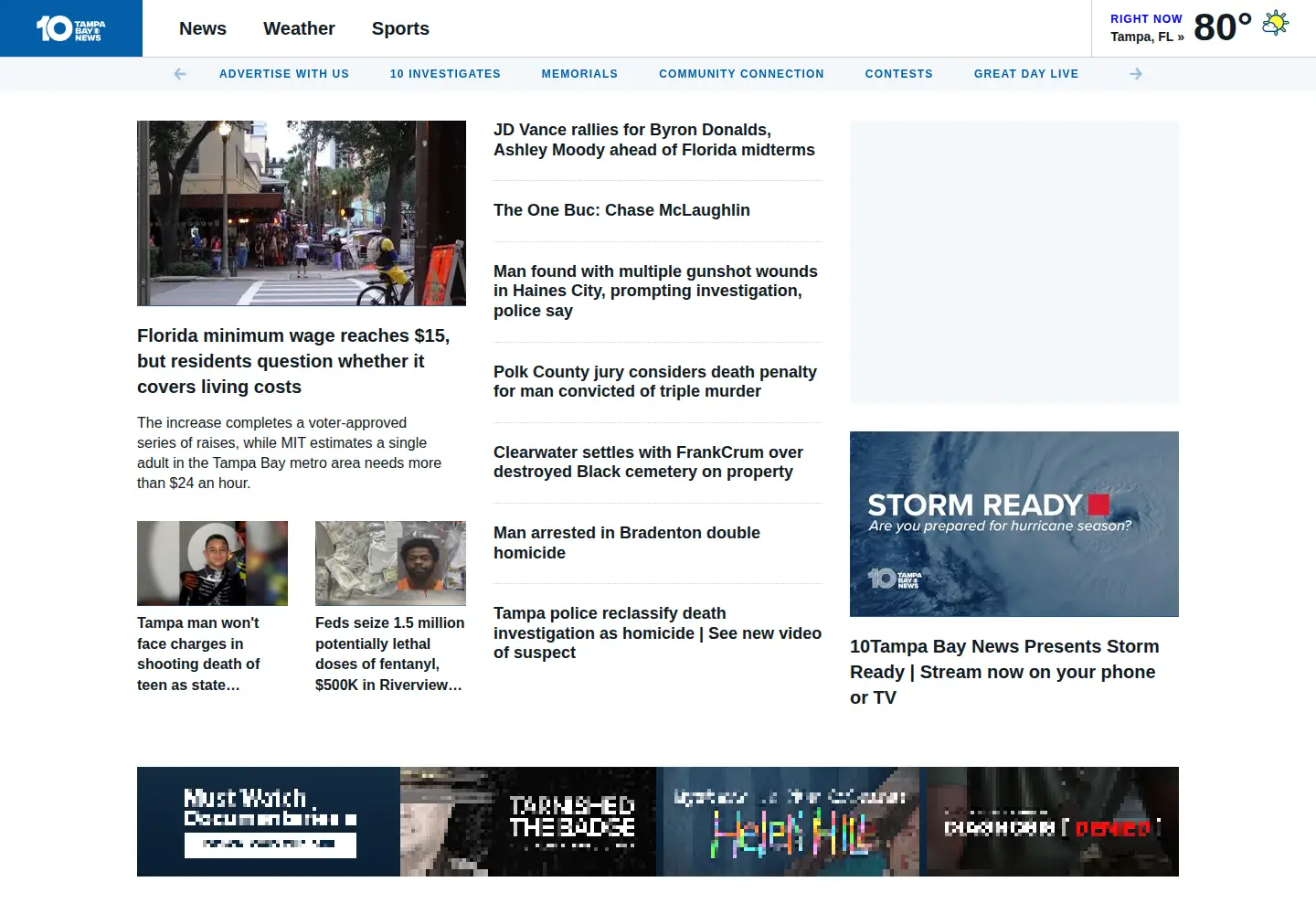Viewport: 1316px width, 914px height.
Task: Advance subnav with the right arrow
Action: [1136, 74]
